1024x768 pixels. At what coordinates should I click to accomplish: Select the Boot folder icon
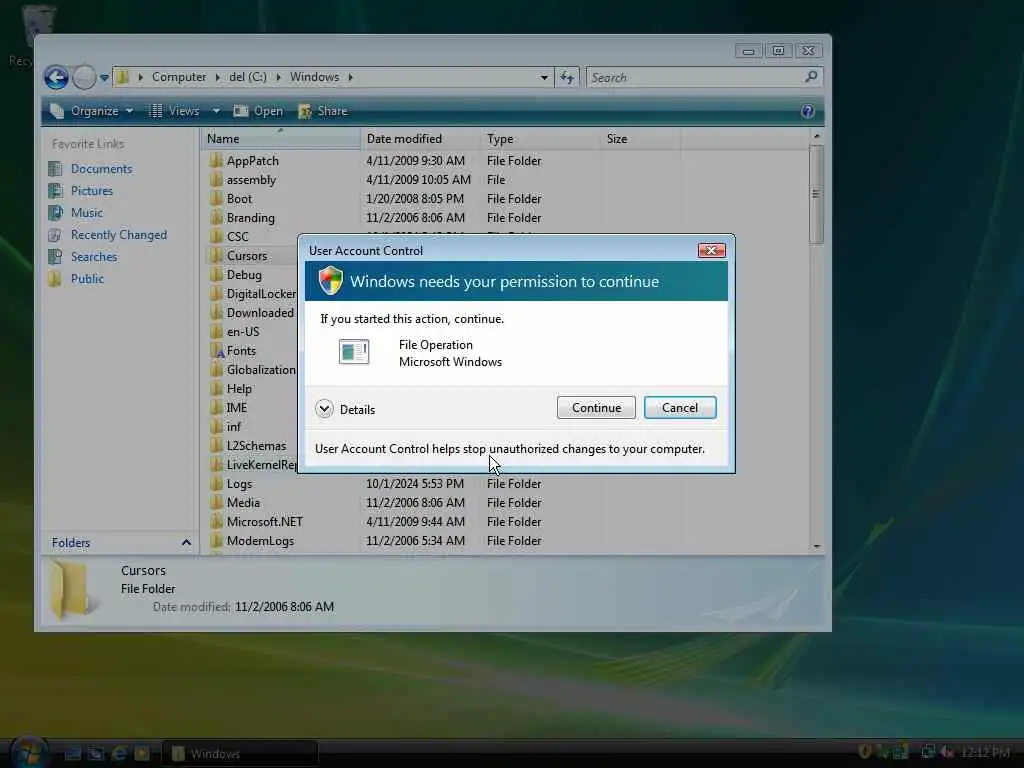tap(216, 199)
